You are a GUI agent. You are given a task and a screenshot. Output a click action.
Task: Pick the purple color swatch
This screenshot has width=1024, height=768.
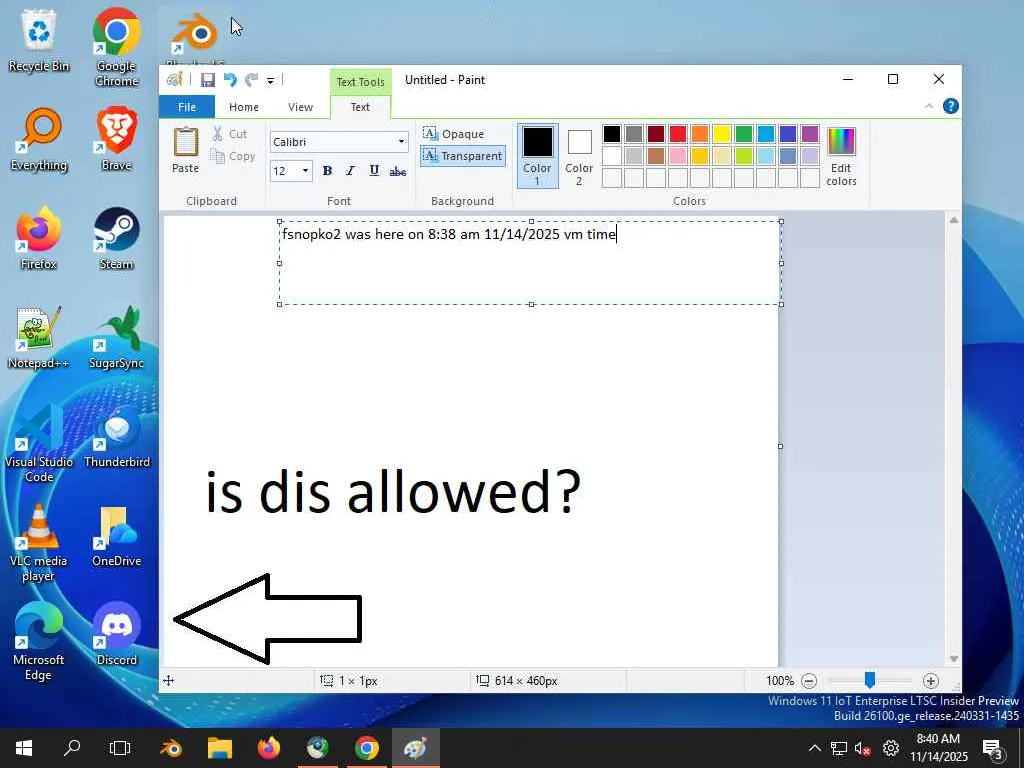pyautogui.click(x=810, y=134)
